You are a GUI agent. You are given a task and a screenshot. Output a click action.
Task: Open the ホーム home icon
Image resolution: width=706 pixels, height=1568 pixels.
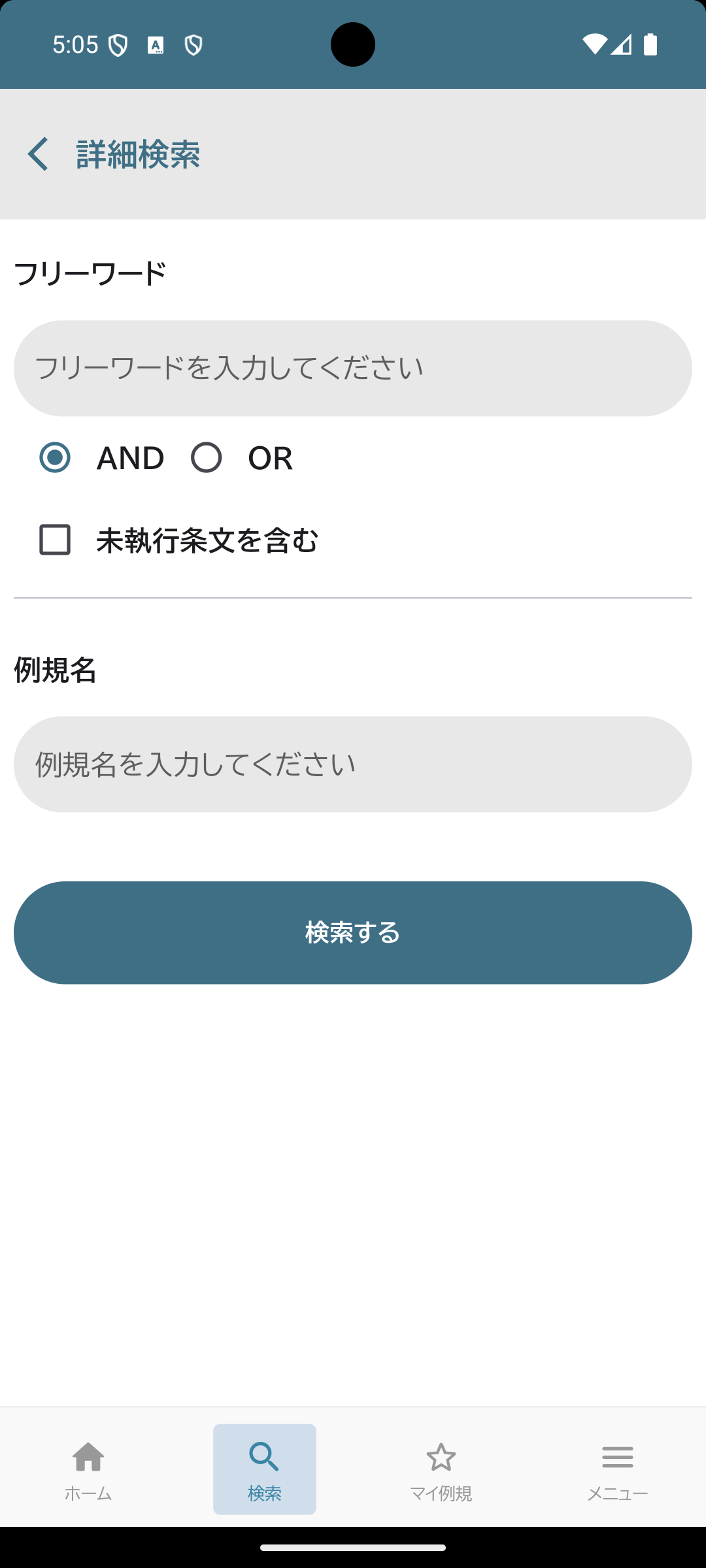pyautogui.click(x=88, y=1457)
